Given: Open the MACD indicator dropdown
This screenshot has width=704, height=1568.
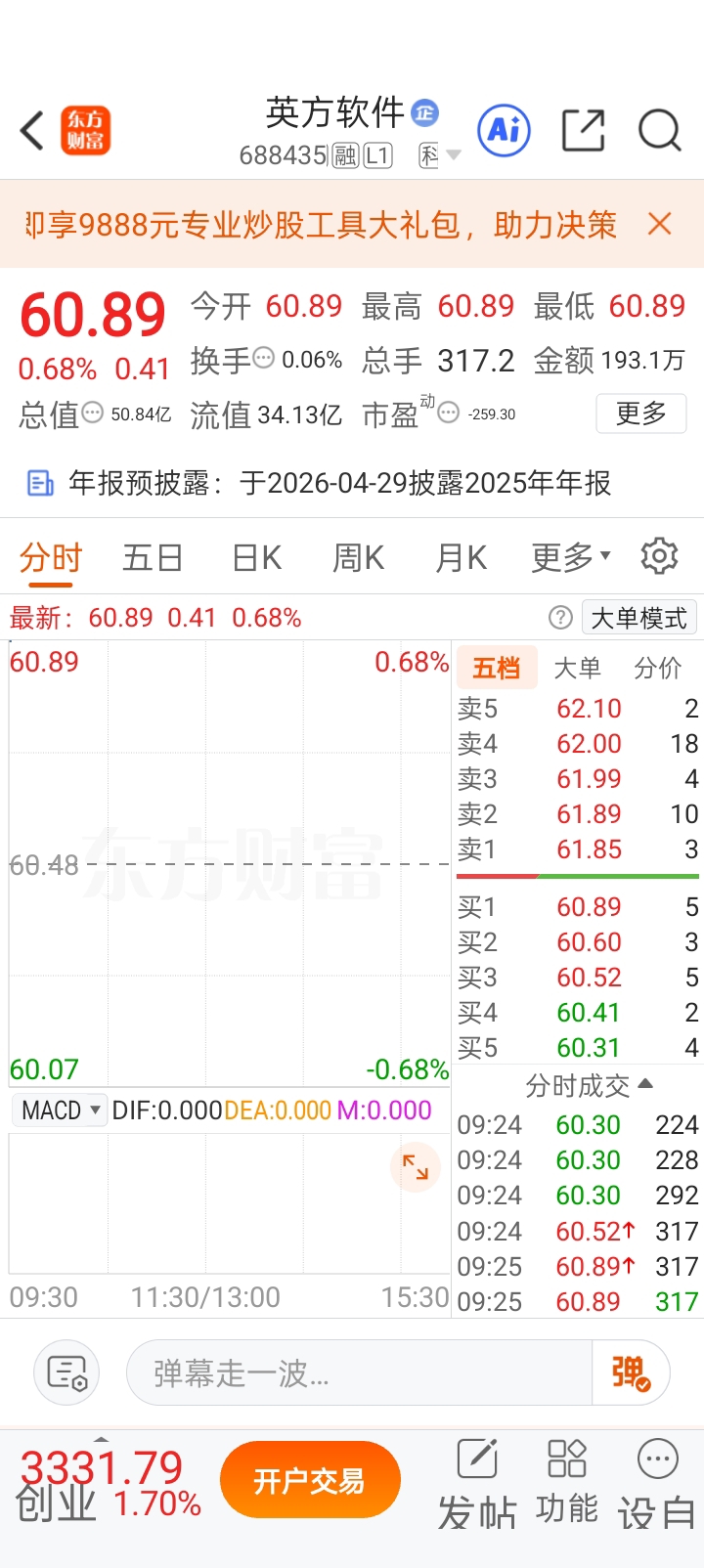Looking at the screenshot, I should [x=60, y=1111].
